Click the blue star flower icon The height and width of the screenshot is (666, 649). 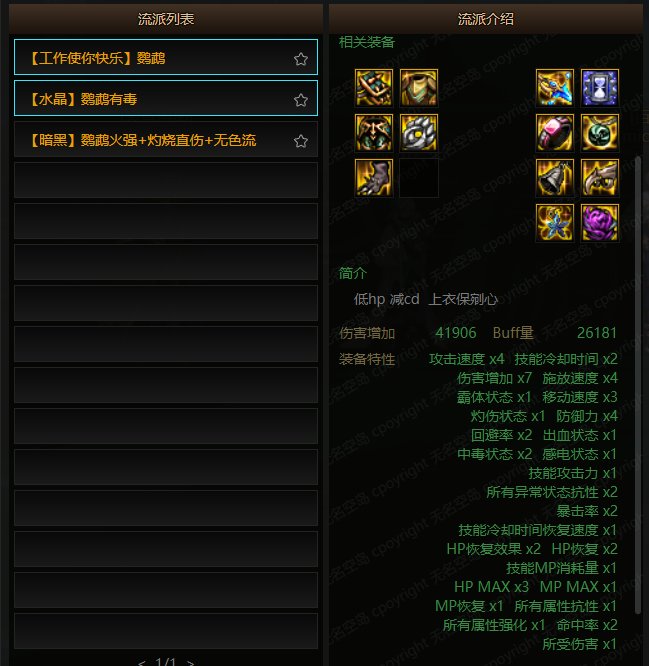(x=554, y=223)
